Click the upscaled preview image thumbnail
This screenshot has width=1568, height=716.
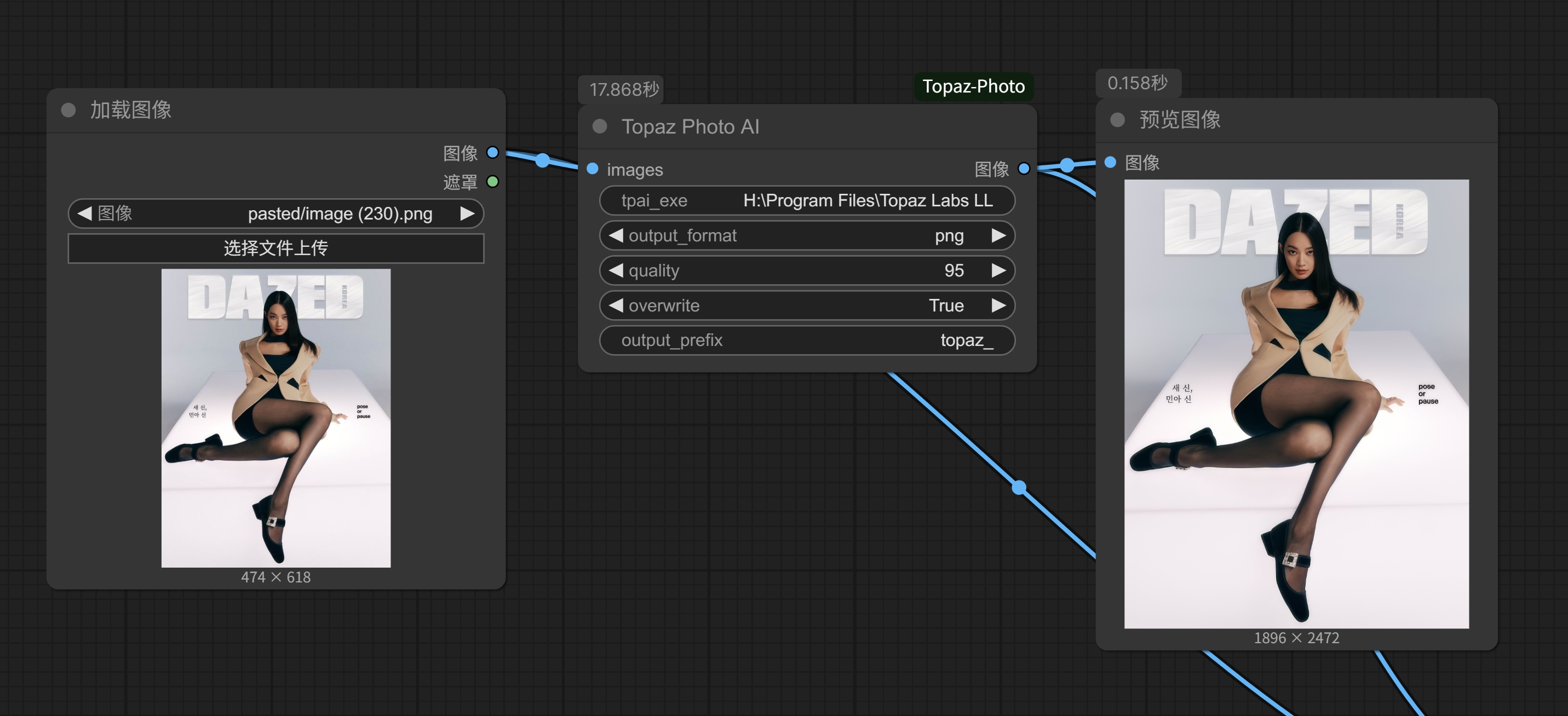pyautogui.click(x=1296, y=403)
